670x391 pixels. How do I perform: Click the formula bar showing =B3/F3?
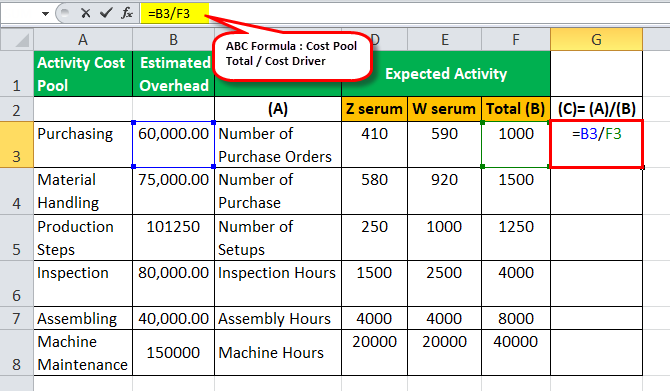coord(405,13)
